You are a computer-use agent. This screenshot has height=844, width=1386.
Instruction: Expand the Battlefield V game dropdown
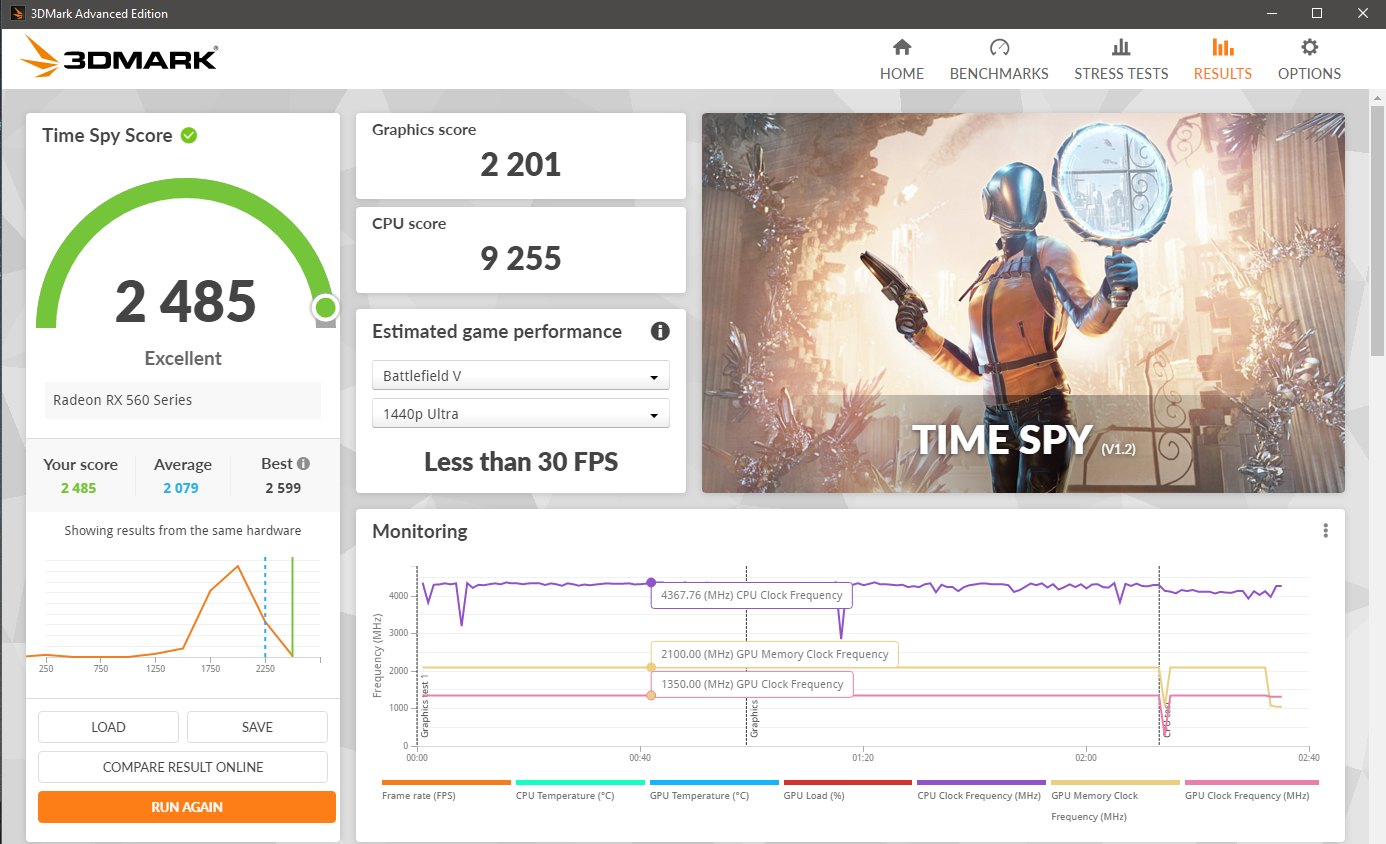[520, 376]
